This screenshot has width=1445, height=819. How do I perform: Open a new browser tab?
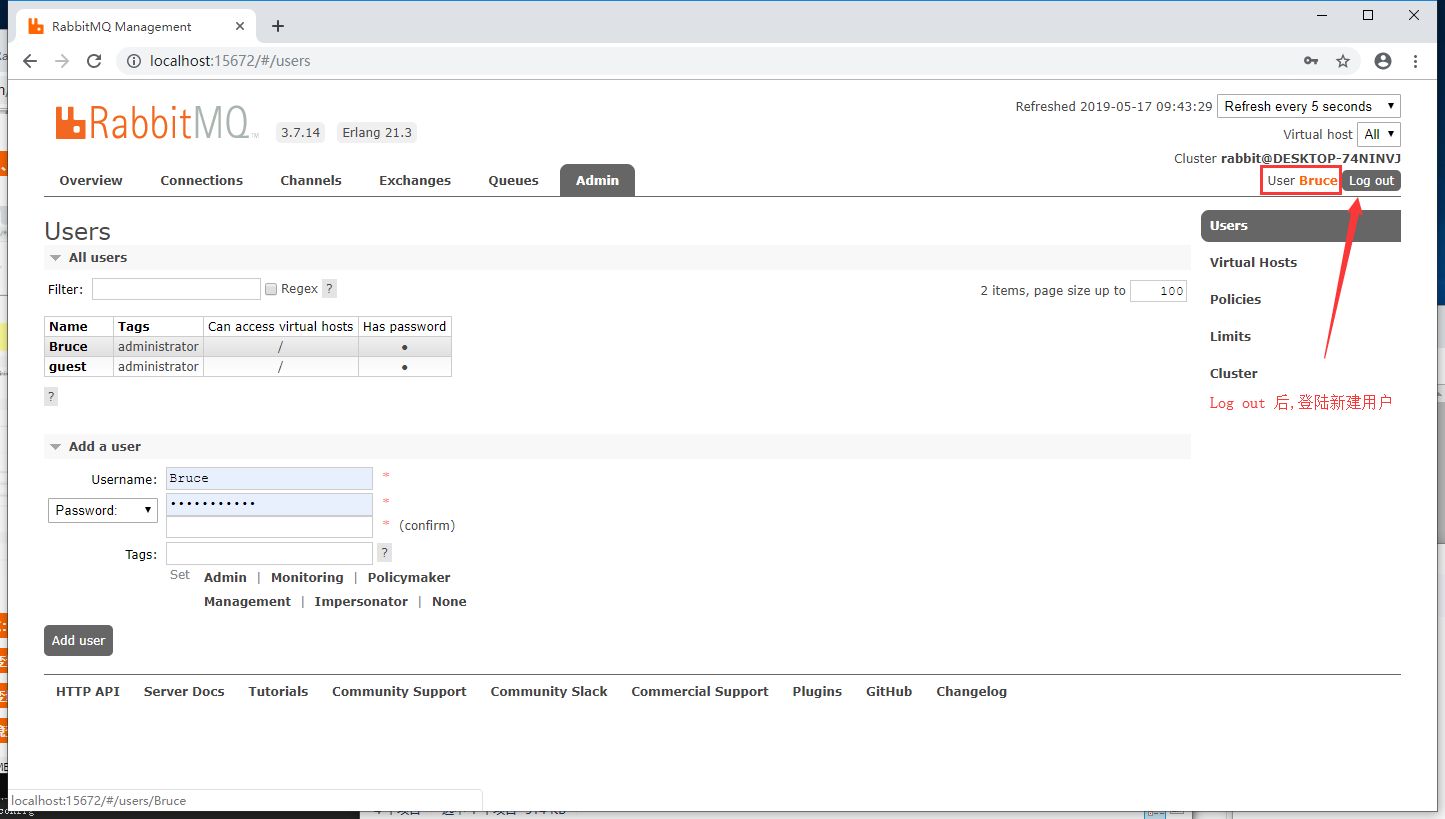coord(278,26)
